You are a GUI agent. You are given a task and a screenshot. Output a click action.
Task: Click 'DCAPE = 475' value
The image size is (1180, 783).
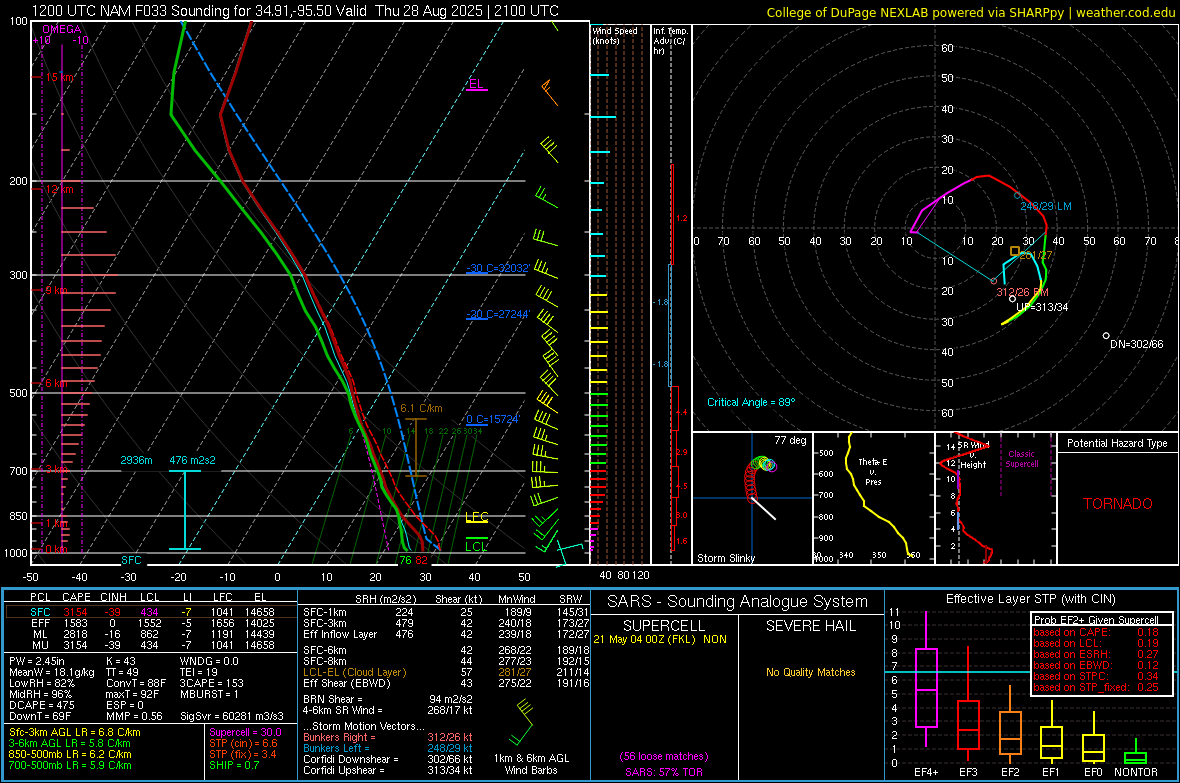click(42, 705)
